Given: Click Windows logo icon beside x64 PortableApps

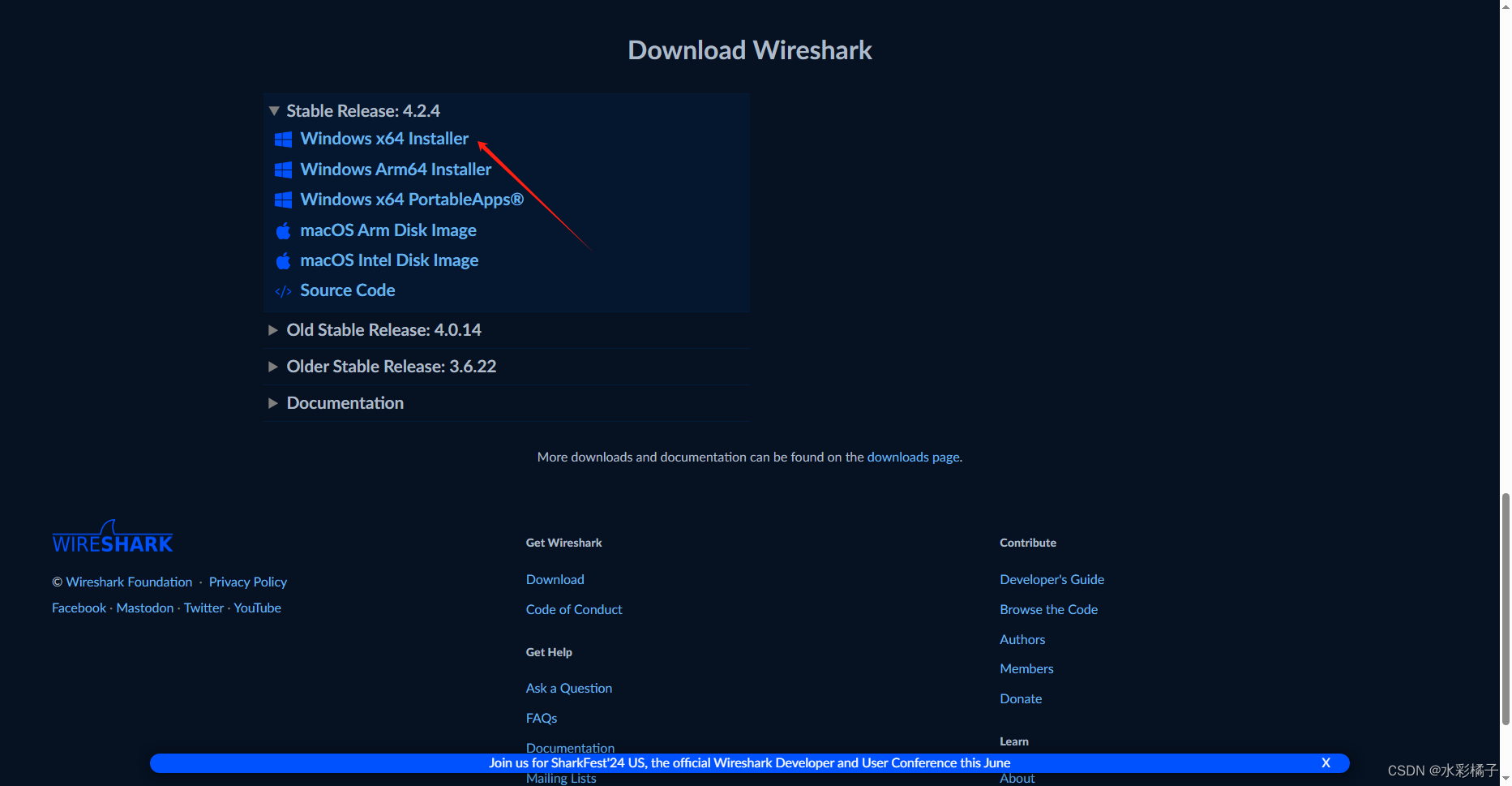Looking at the screenshot, I should point(283,200).
